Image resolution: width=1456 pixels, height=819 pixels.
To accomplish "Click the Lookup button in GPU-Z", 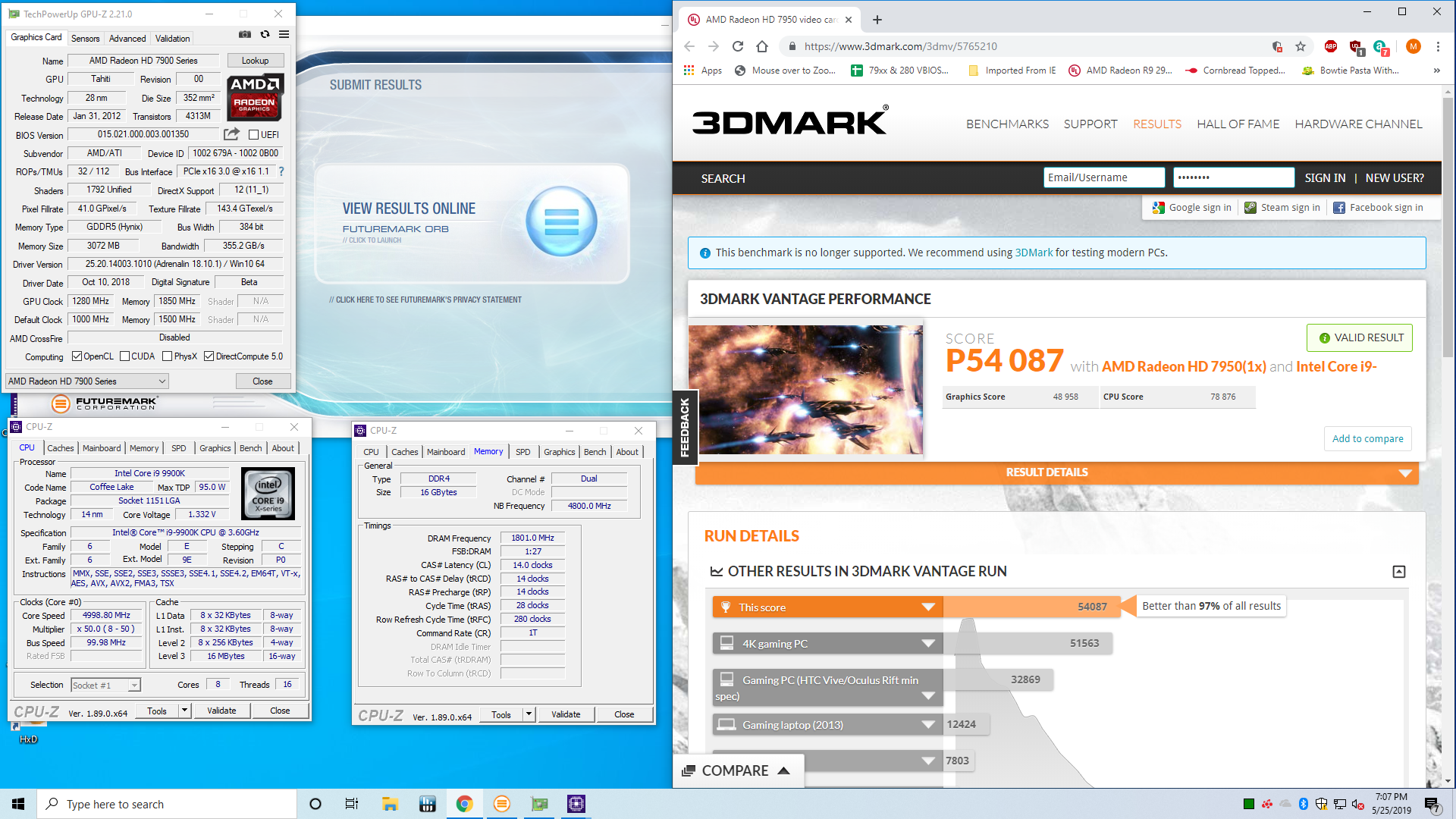I will 255,61.
